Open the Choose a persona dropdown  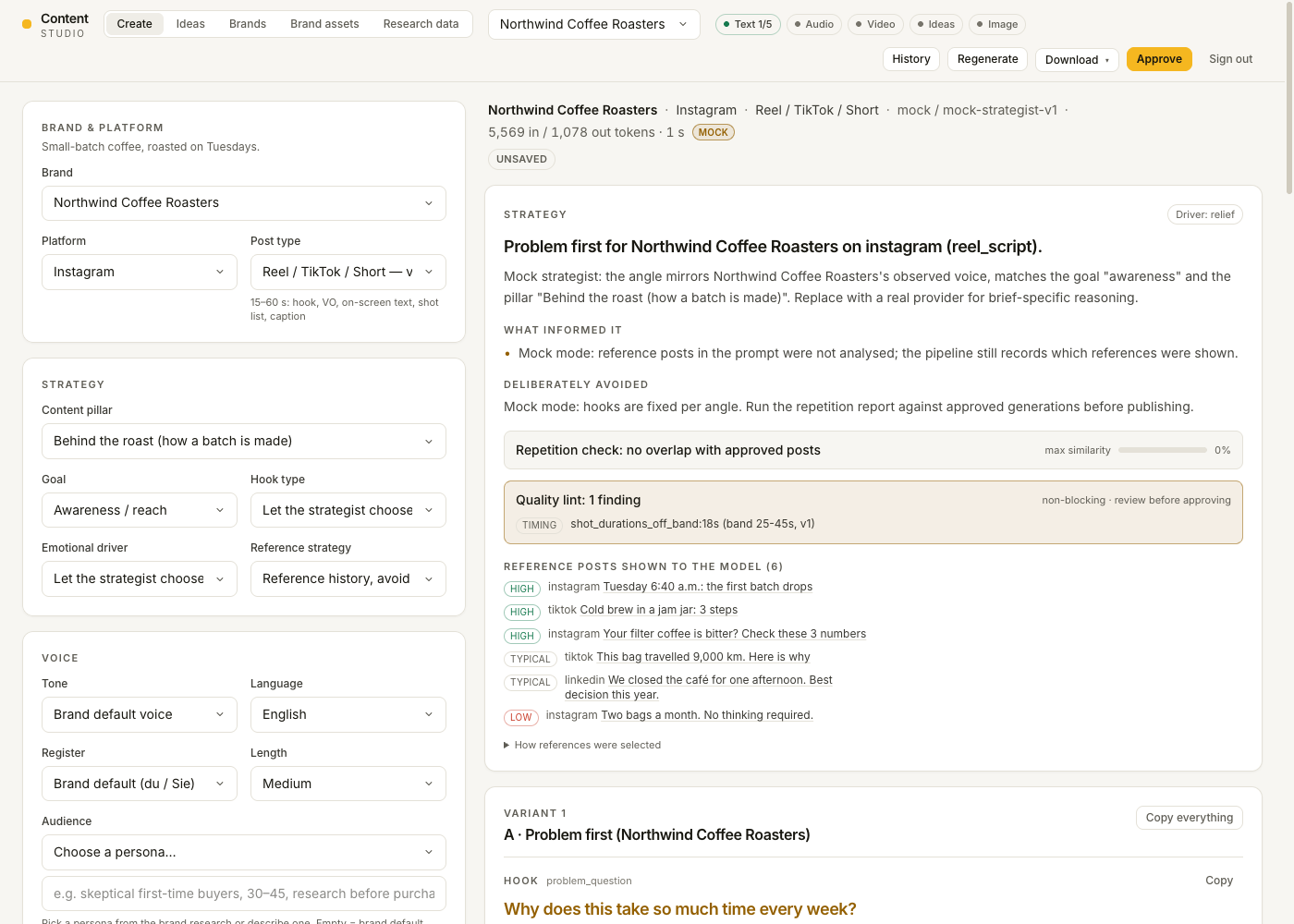tap(244, 852)
